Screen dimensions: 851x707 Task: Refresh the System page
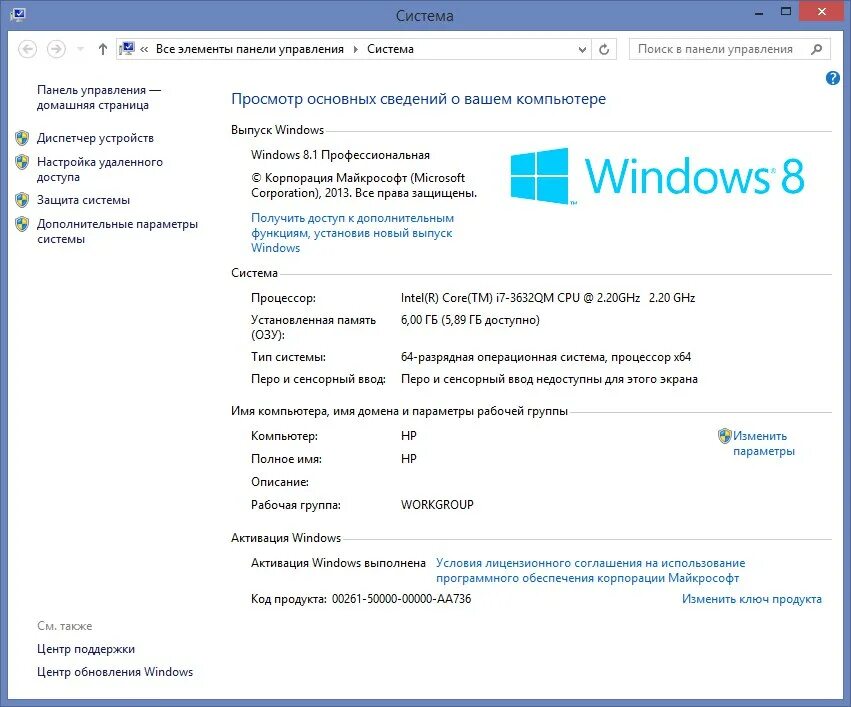[604, 49]
